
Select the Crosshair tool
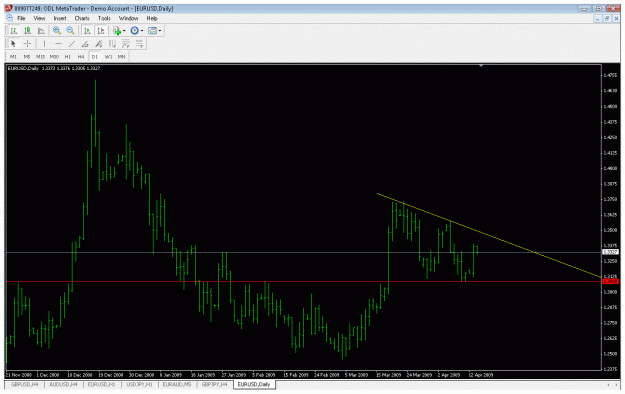(x=27, y=44)
